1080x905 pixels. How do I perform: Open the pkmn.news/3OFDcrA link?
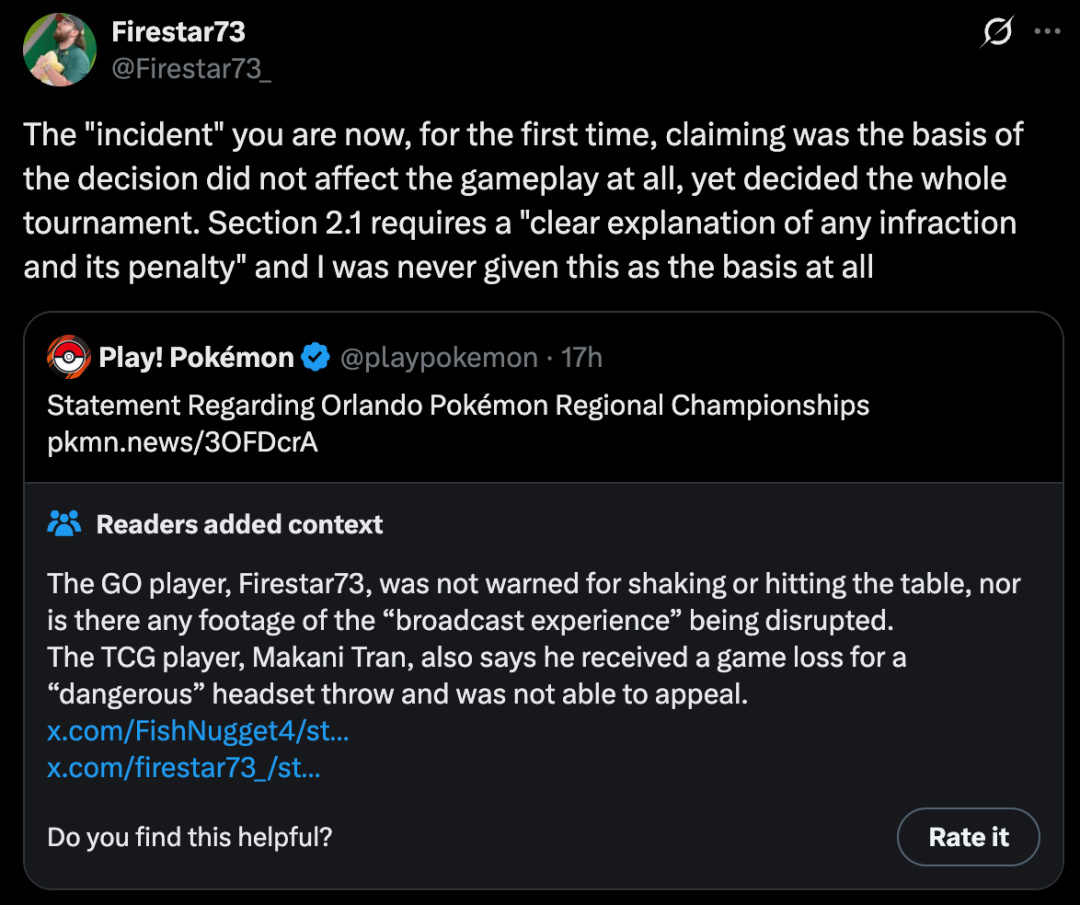(x=182, y=442)
